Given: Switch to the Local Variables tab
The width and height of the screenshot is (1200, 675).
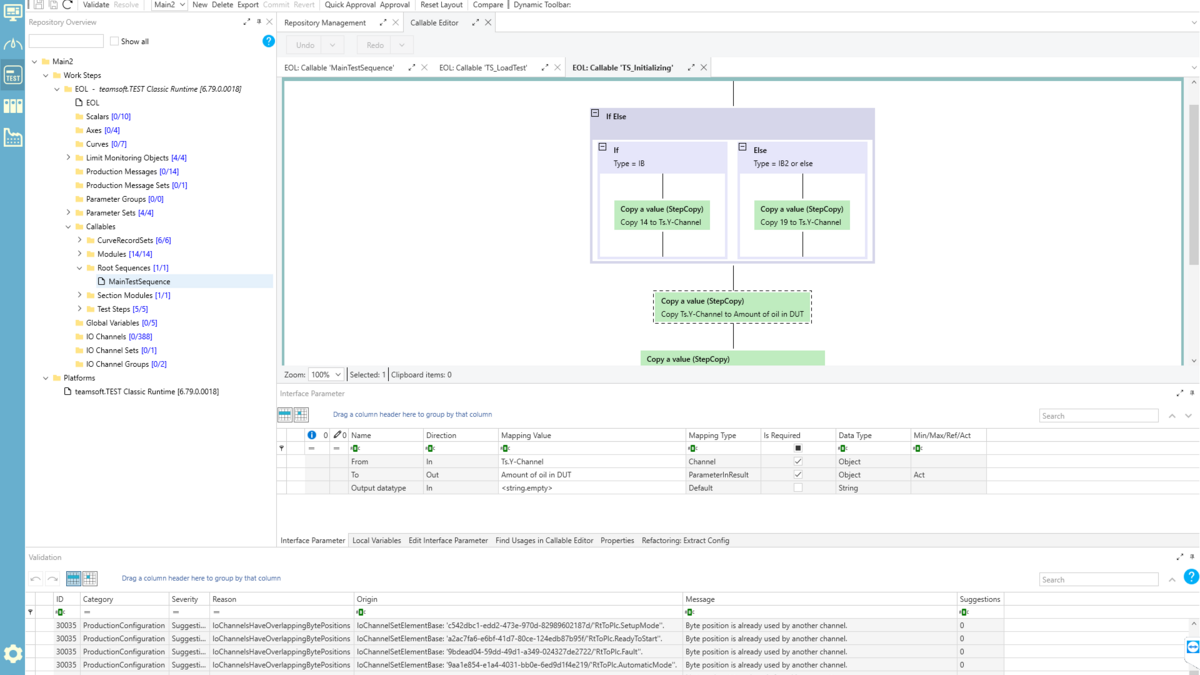Looking at the screenshot, I should click(x=376, y=541).
